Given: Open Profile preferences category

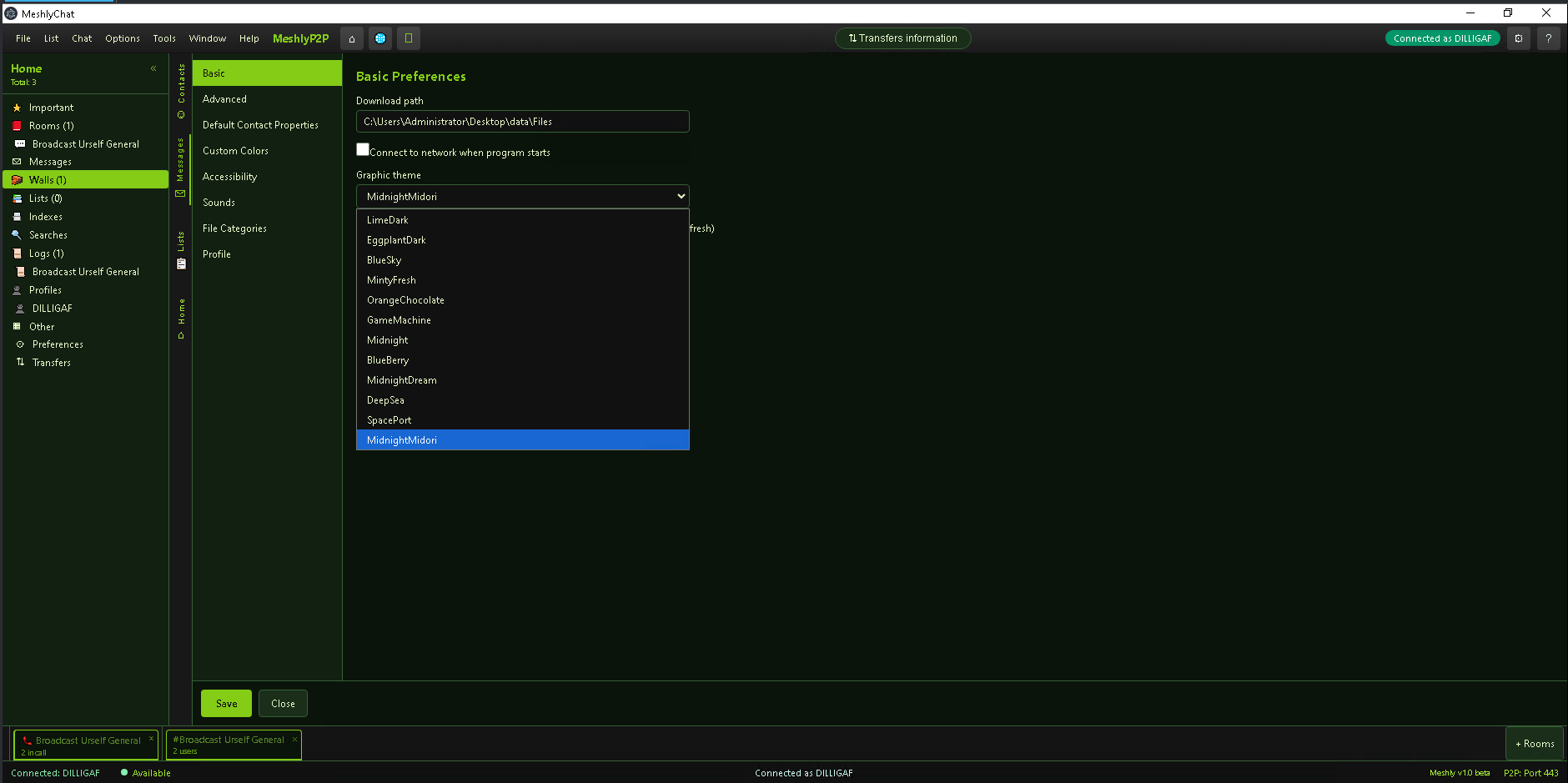Looking at the screenshot, I should 267,254.
